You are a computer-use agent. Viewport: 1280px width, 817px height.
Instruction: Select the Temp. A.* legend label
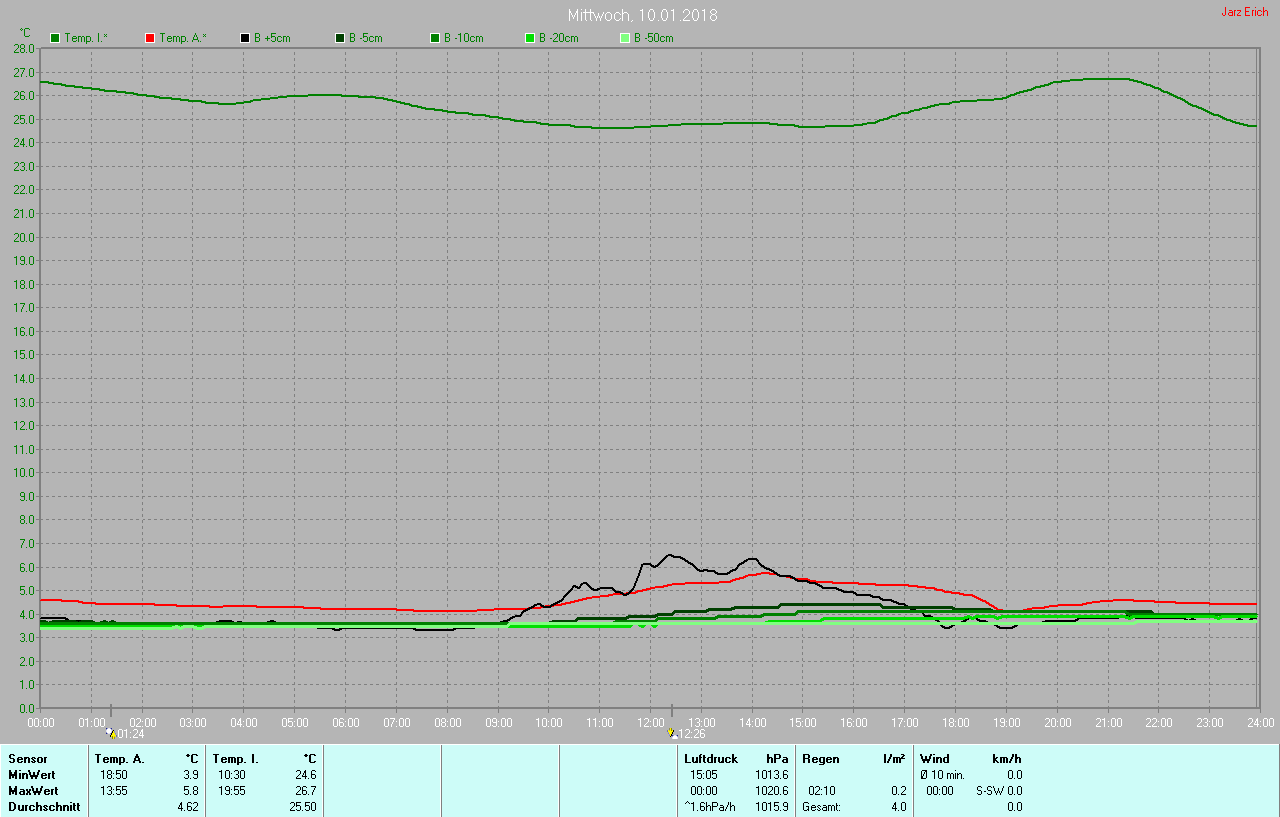pyautogui.click(x=182, y=38)
